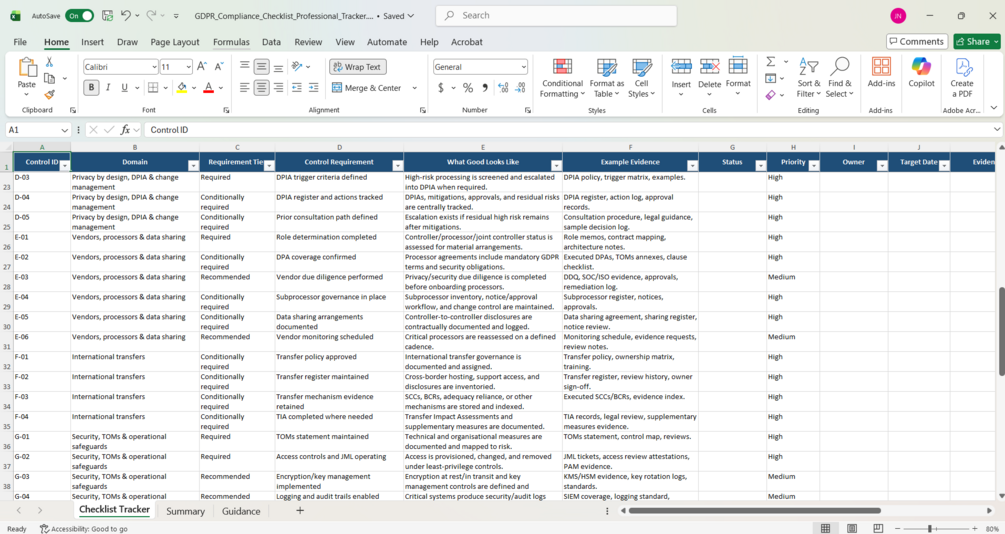Click the Borders icon
The height and width of the screenshot is (534, 1005).
(x=153, y=88)
